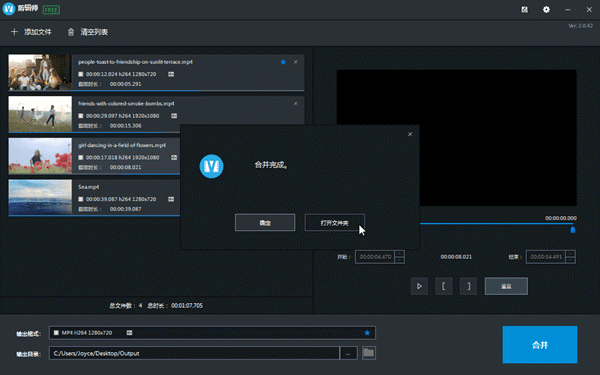The height and width of the screenshot is (375, 600).
Task: Click the blue star in the output format box
Action: 367,333
